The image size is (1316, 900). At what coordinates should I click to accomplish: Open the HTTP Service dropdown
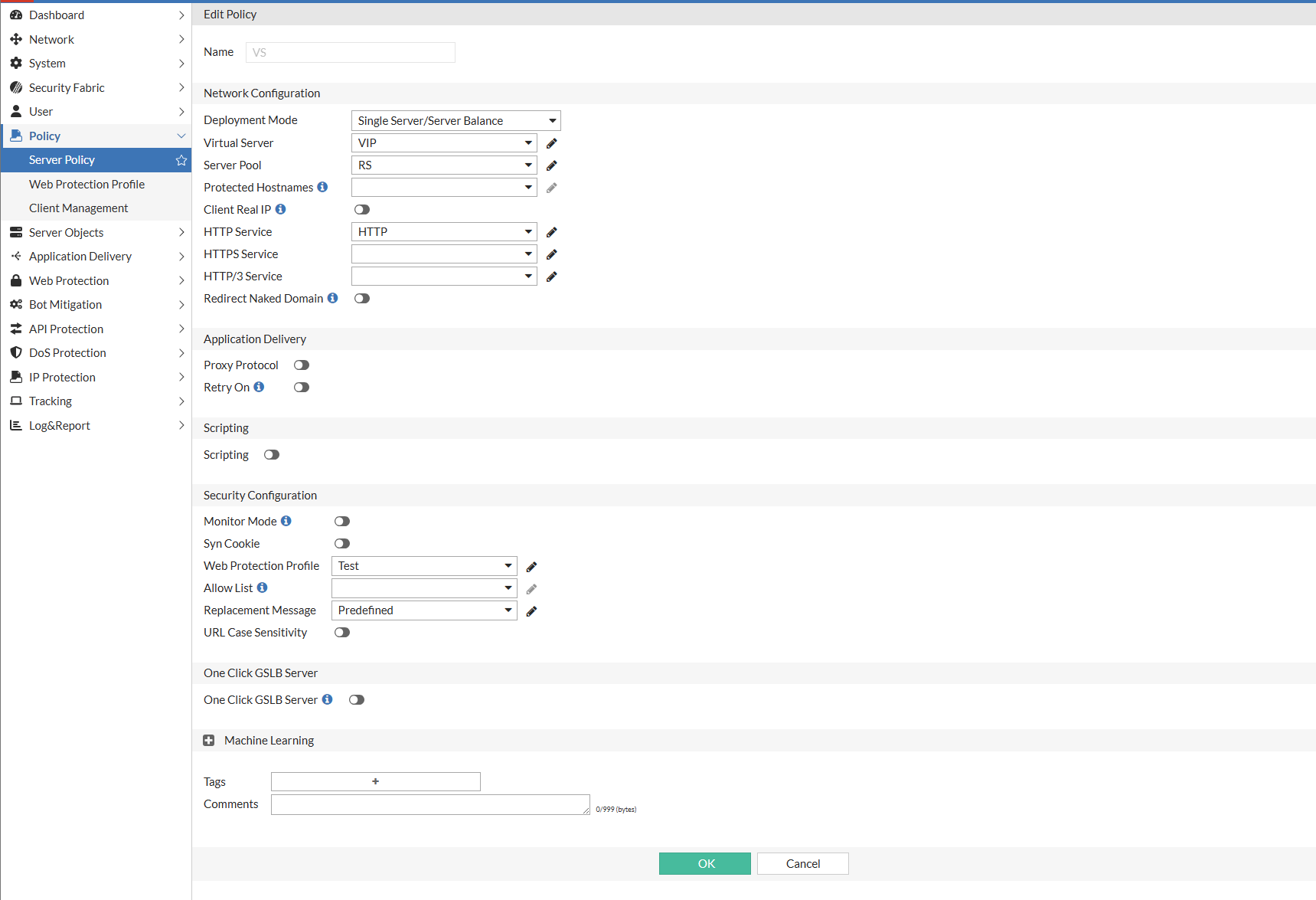[x=444, y=232]
